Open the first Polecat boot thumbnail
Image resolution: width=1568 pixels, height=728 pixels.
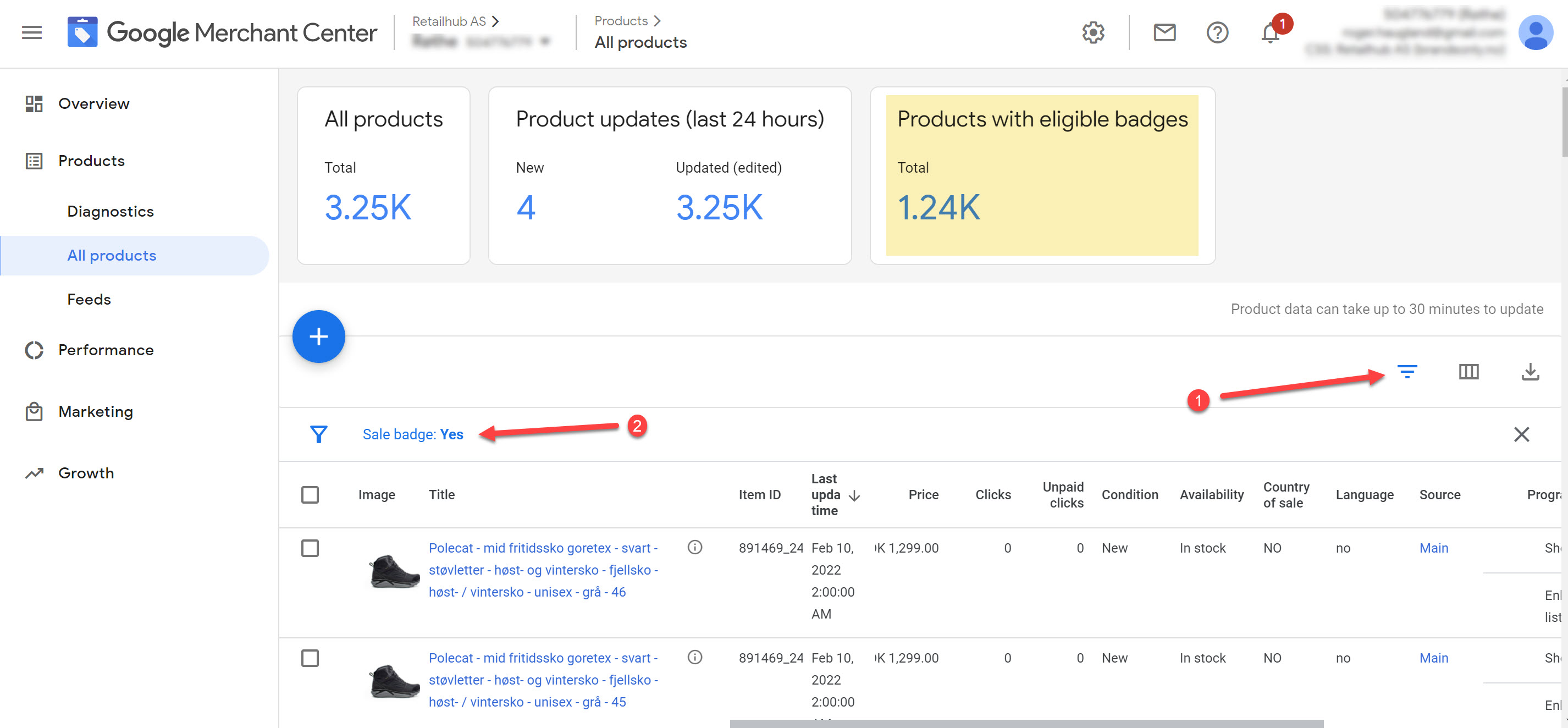pyautogui.click(x=394, y=570)
